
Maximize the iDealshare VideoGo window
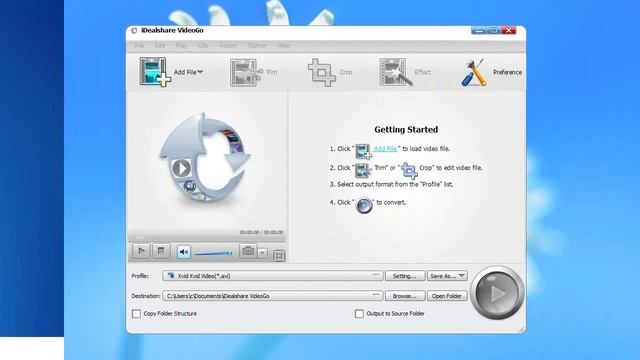tap(494, 30)
